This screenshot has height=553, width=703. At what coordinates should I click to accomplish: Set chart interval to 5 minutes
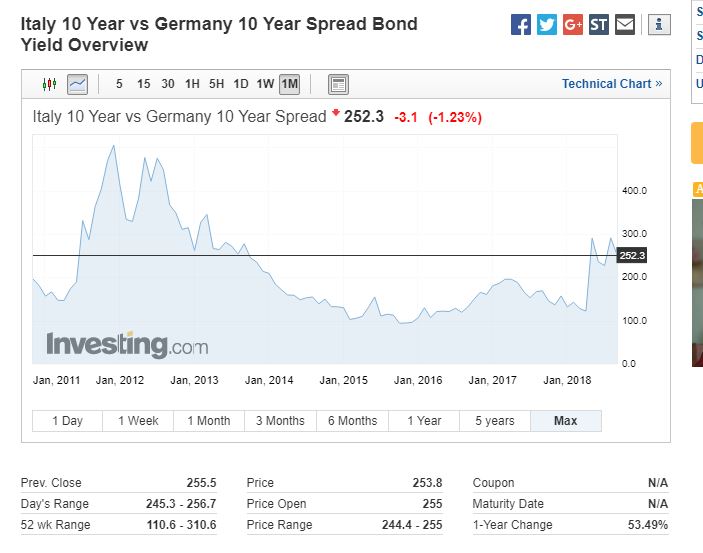(x=120, y=84)
